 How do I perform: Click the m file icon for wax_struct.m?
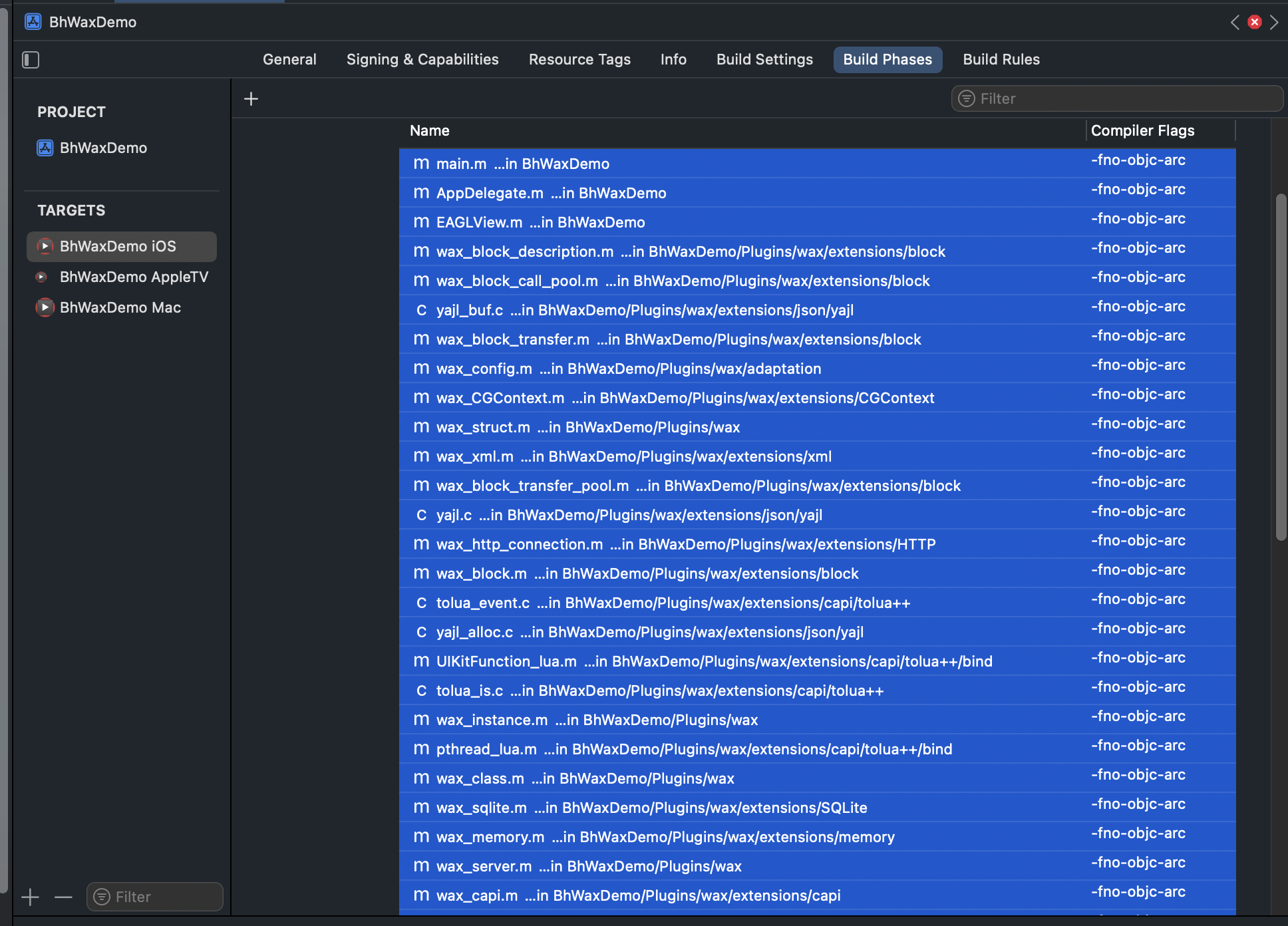click(421, 428)
